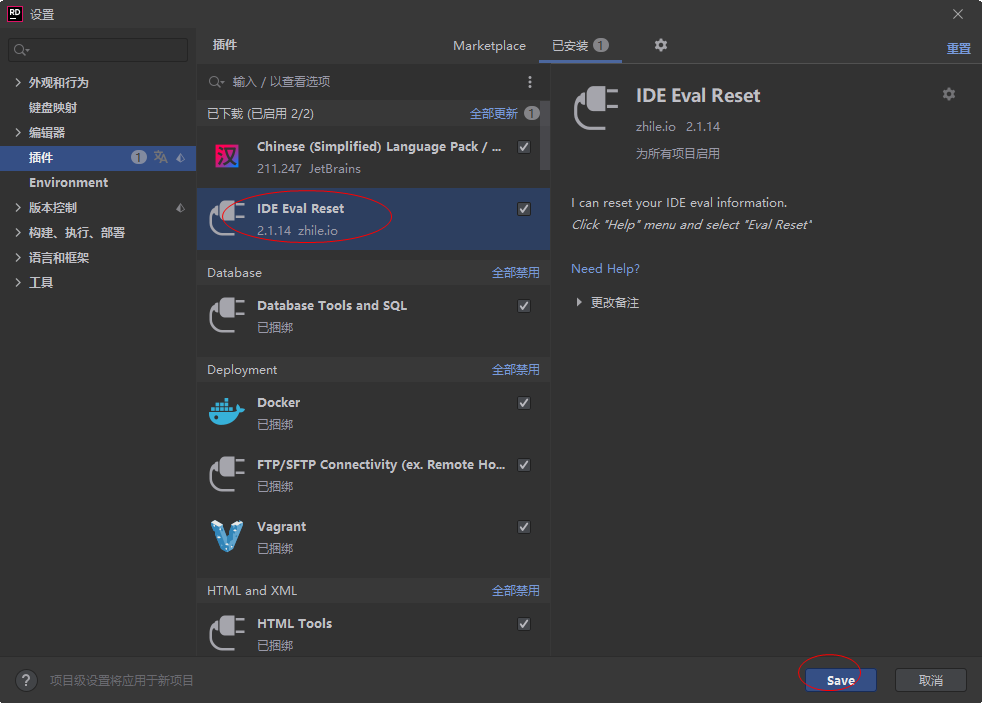This screenshot has height=703, width=982.
Task: Switch to the 已安装 tab
Action: pos(580,46)
